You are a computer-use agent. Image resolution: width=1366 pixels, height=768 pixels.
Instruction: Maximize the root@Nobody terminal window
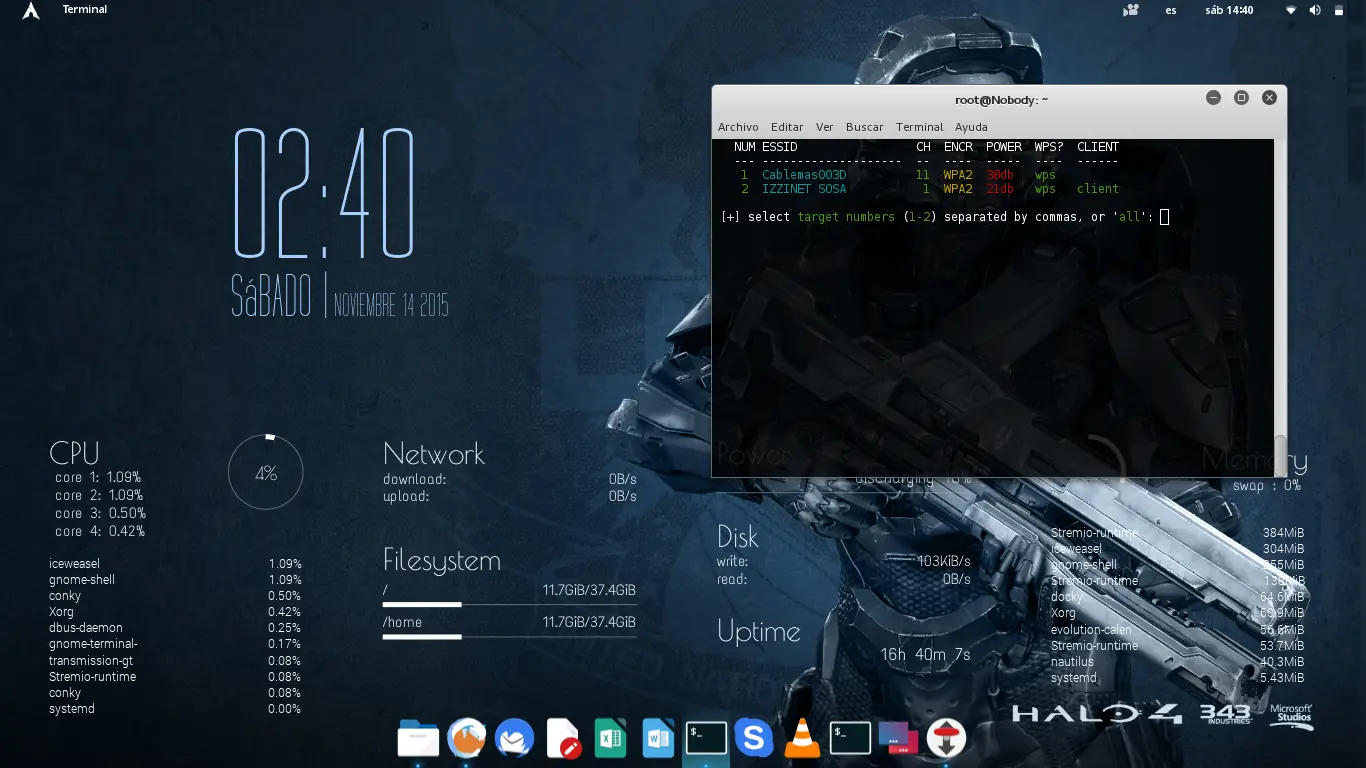[x=1241, y=98]
